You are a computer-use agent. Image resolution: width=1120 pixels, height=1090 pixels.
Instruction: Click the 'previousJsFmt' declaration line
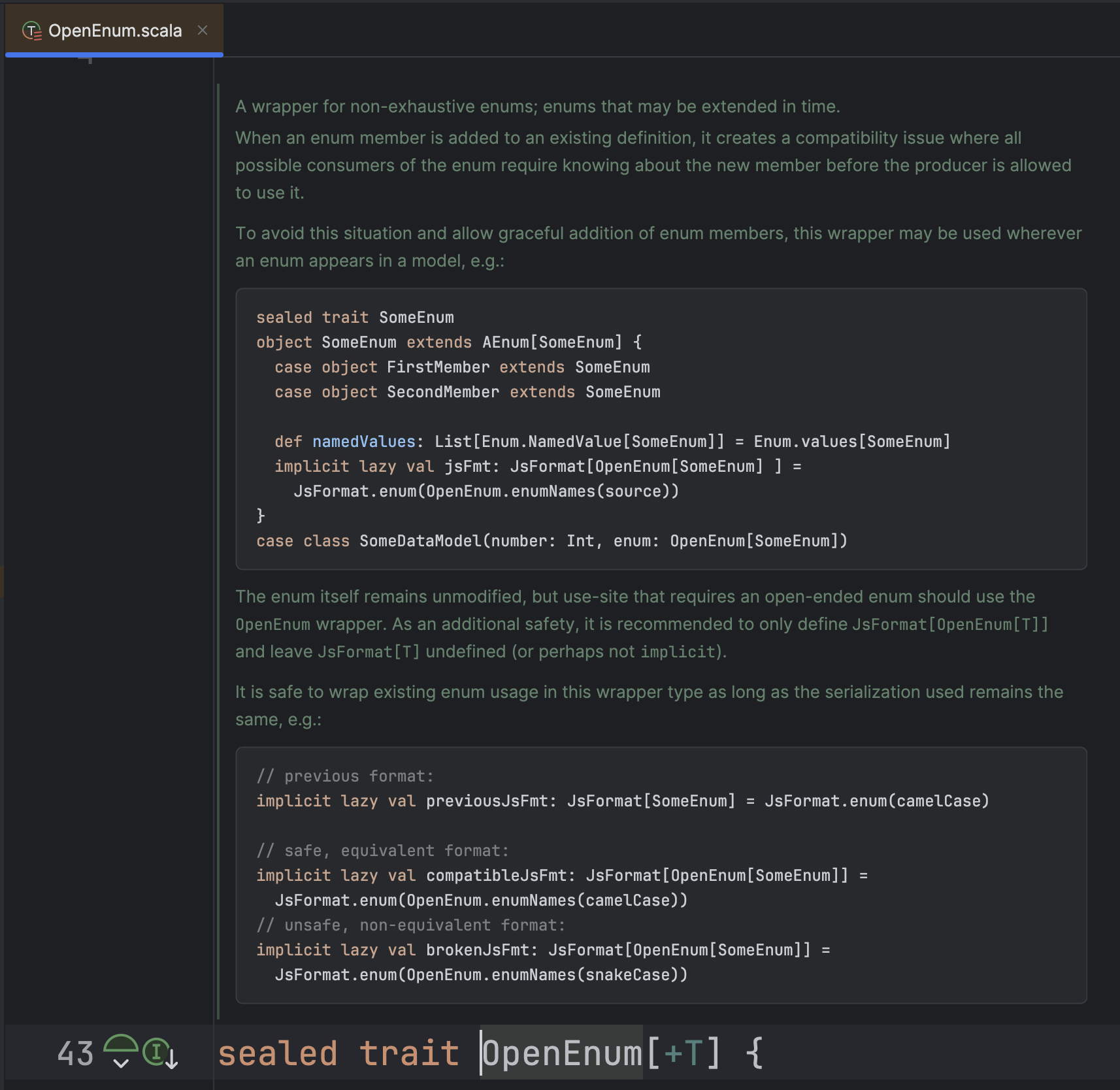(623, 801)
